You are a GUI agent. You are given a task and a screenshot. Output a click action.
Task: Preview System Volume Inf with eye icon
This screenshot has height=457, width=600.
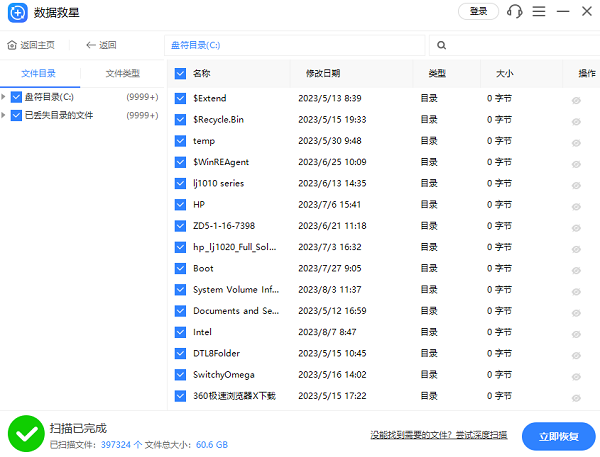tap(576, 292)
